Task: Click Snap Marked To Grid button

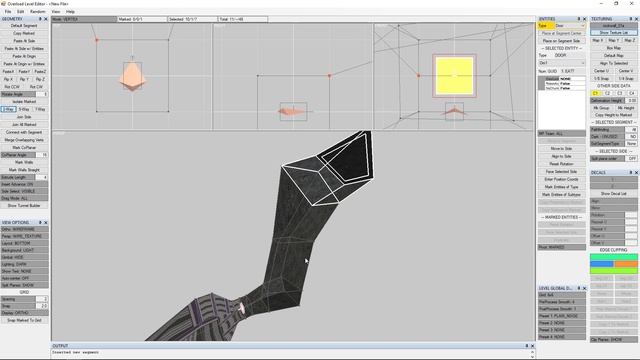Action: tap(24, 320)
